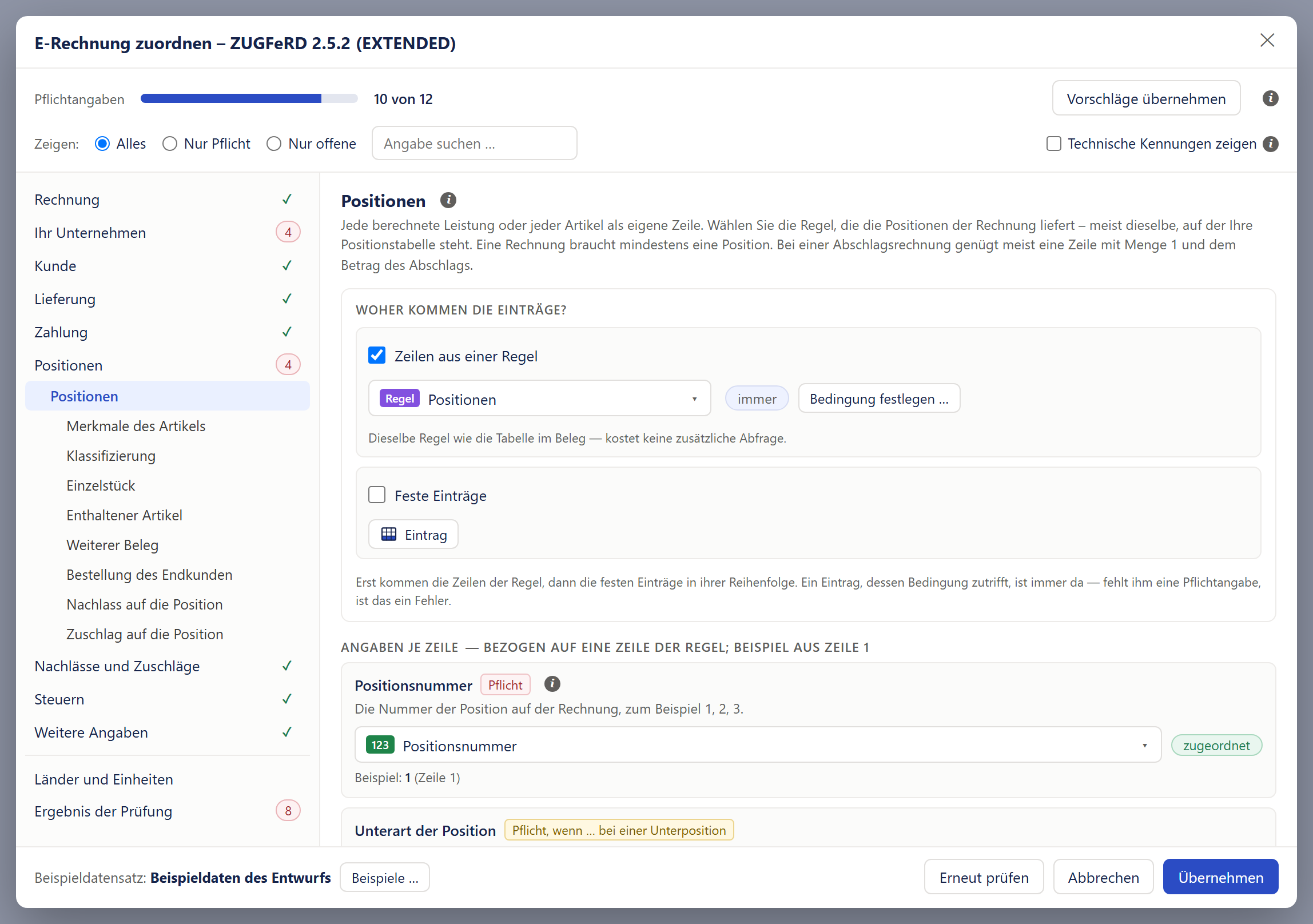Open the Kunde section in sidebar
Screen dimensions: 1313x924
167,266
